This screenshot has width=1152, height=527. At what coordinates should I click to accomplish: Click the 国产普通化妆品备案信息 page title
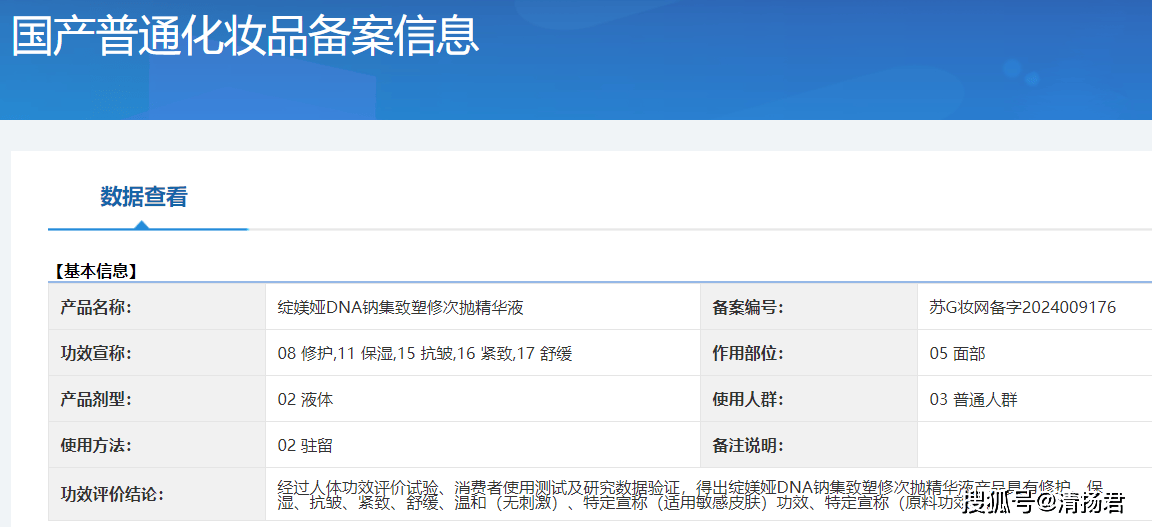point(245,35)
